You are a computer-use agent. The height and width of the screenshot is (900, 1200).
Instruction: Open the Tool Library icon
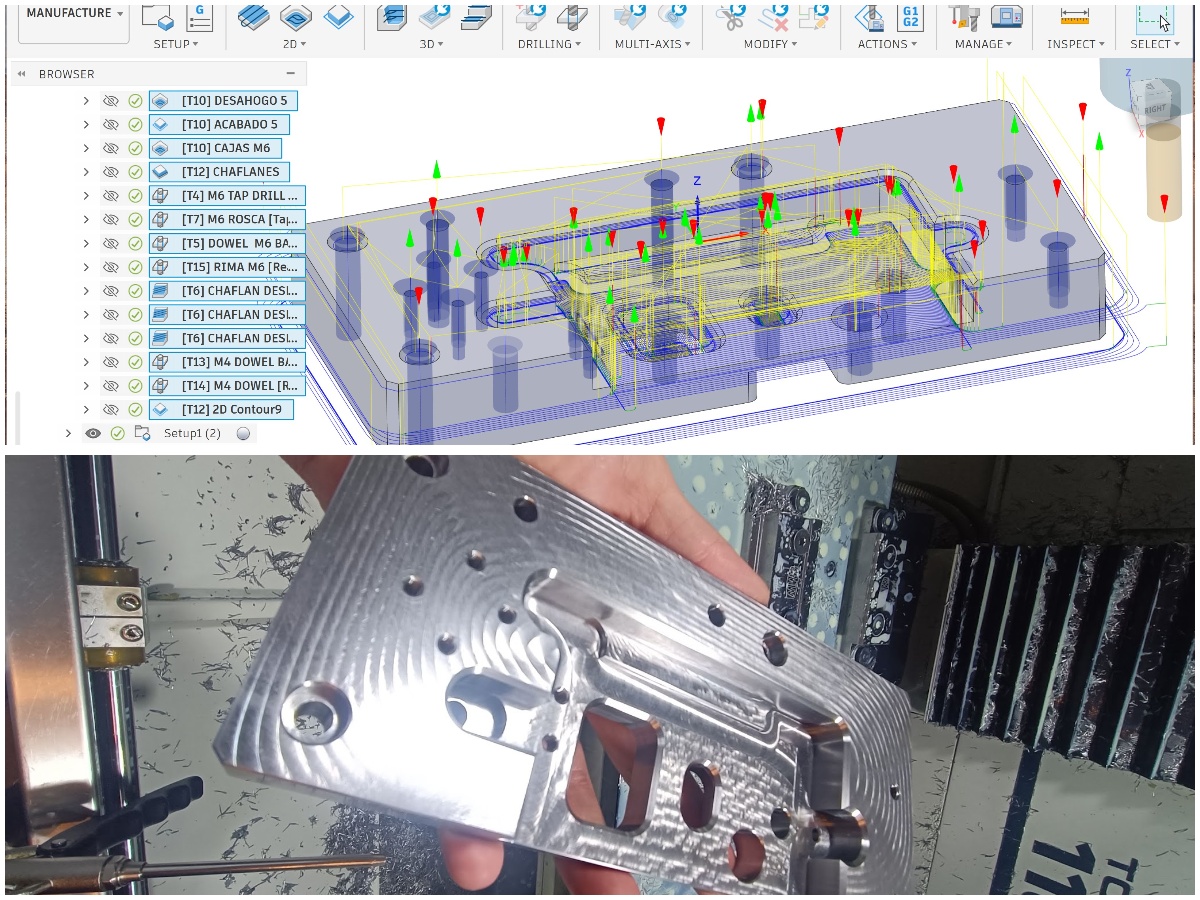[964, 17]
